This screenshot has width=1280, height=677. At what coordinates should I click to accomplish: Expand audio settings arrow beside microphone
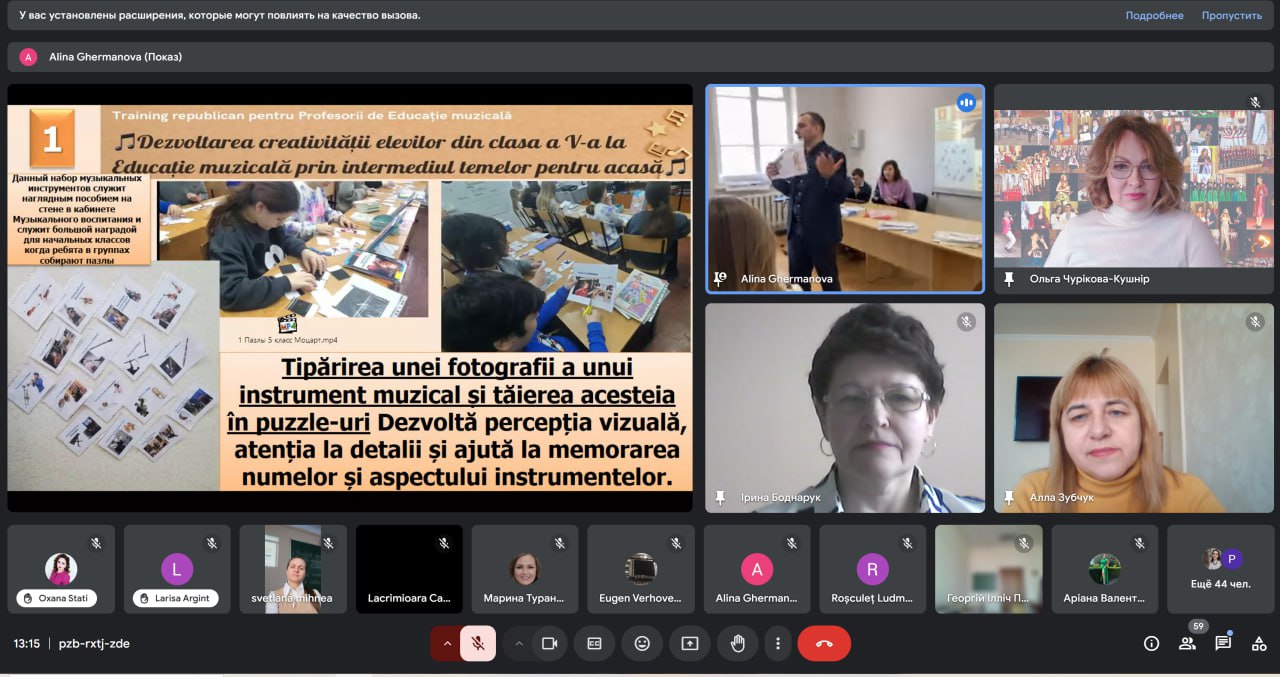(x=446, y=644)
